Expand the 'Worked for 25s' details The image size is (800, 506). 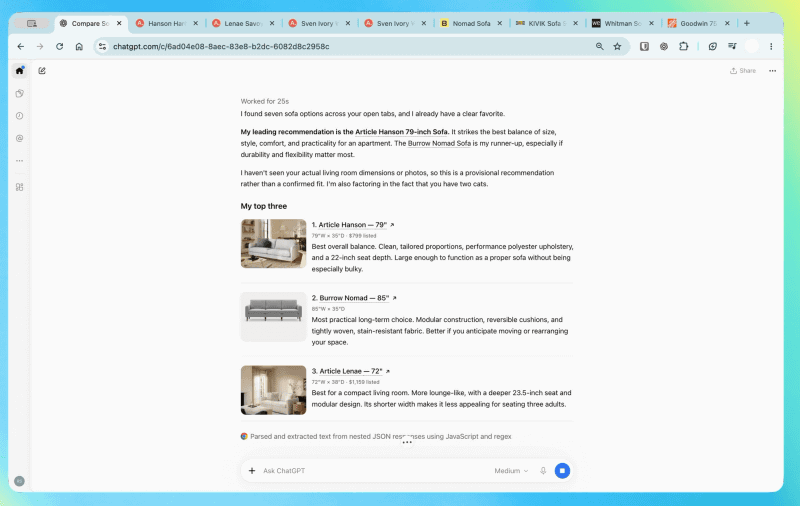(x=265, y=101)
